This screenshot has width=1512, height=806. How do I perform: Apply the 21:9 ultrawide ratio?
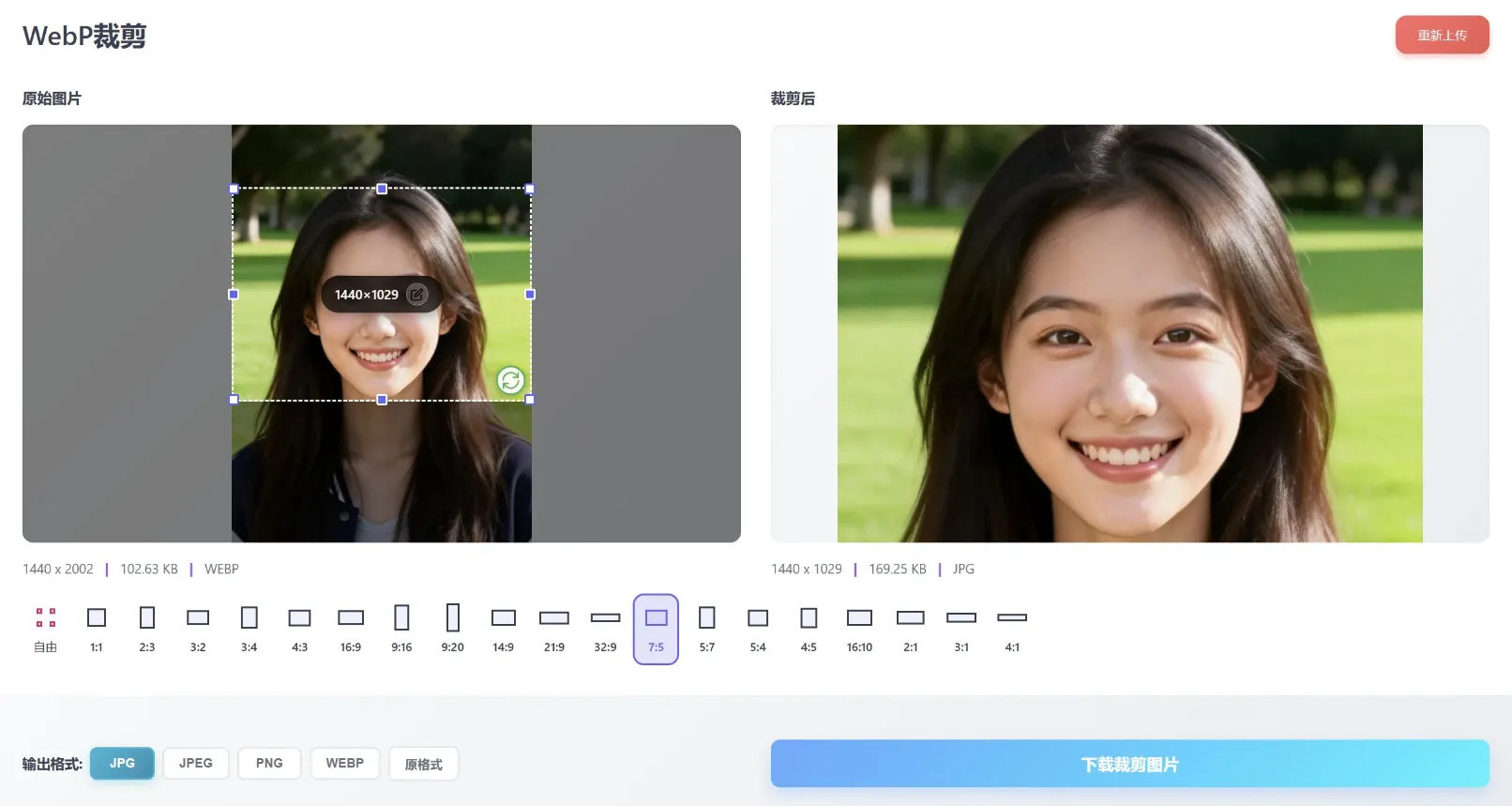[554, 629]
